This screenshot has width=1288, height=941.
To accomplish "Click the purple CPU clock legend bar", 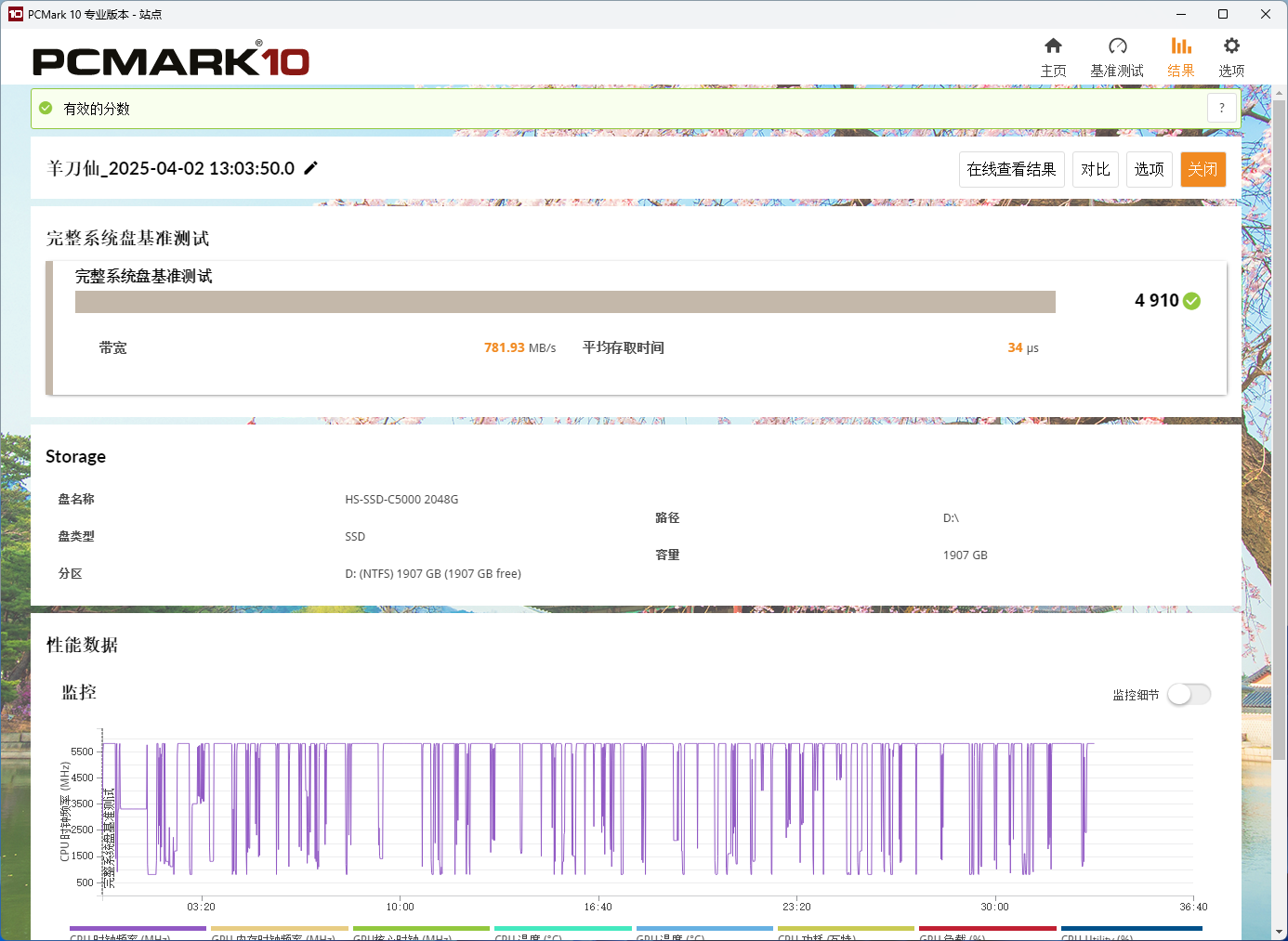I will click(138, 928).
